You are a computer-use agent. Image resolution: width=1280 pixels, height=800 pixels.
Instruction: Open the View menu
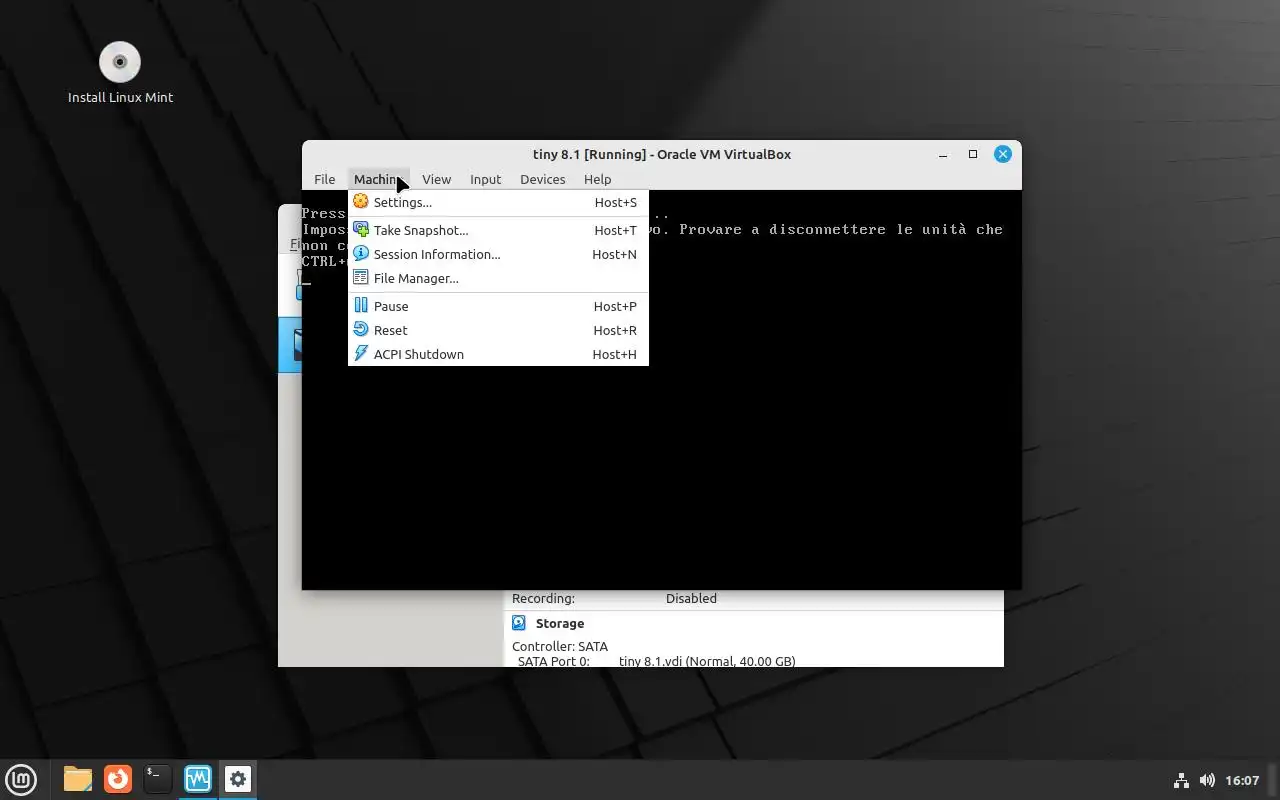(436, 179)
